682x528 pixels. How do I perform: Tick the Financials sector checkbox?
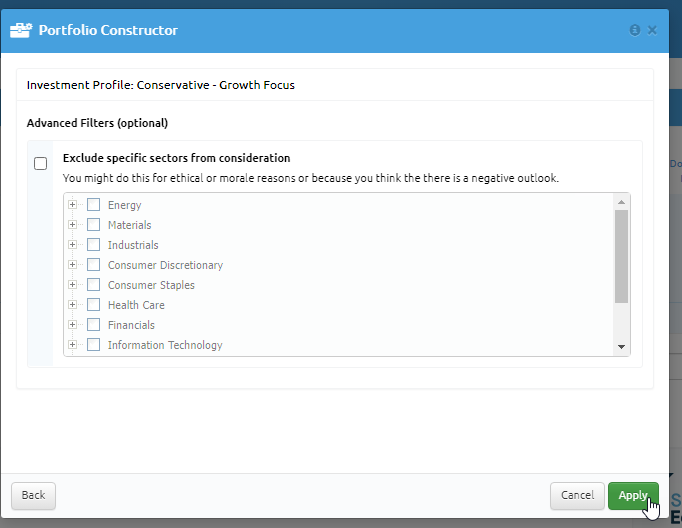[x=94, y=324]
